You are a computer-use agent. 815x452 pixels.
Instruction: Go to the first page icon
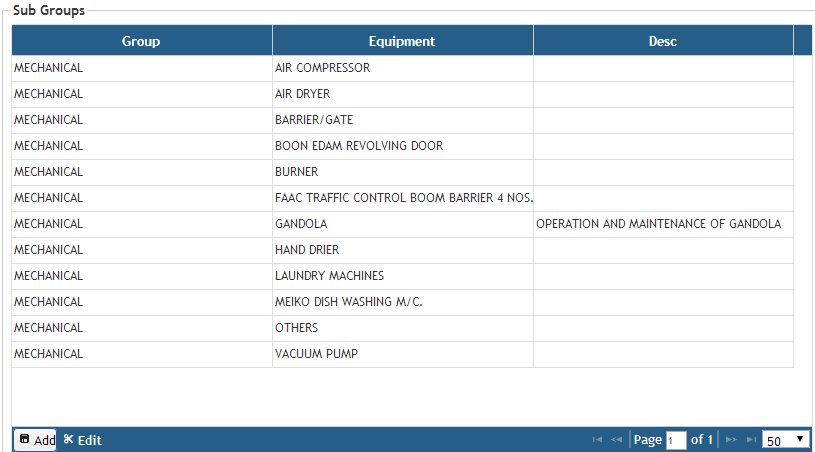pyautogui.click(x=597, y=440)
